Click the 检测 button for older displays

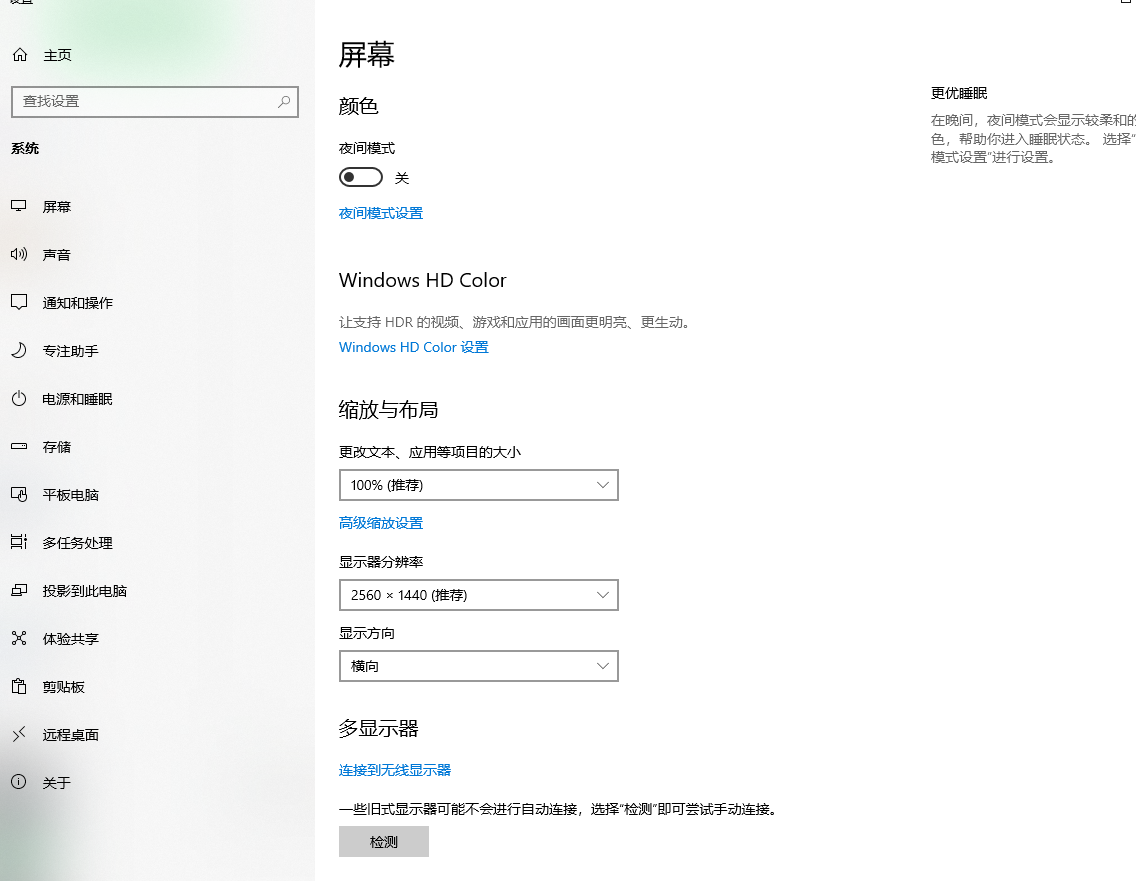pyautogui.click(x=383, y=841)
